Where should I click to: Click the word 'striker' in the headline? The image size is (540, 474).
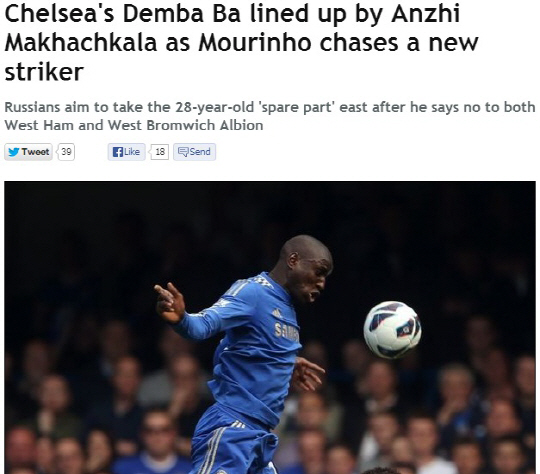point(44,72)
